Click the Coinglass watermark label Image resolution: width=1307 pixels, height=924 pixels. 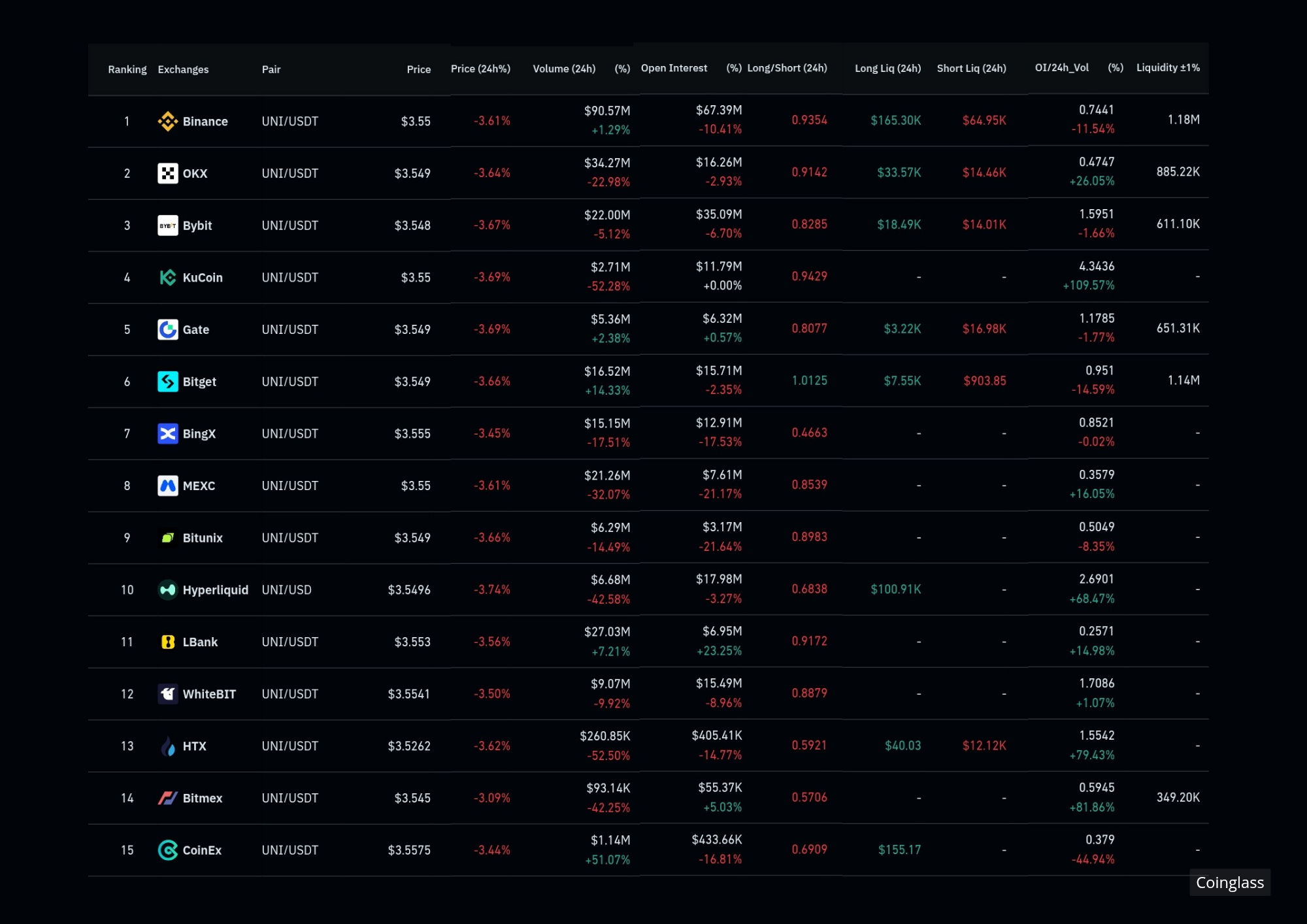coord(1230,883)
